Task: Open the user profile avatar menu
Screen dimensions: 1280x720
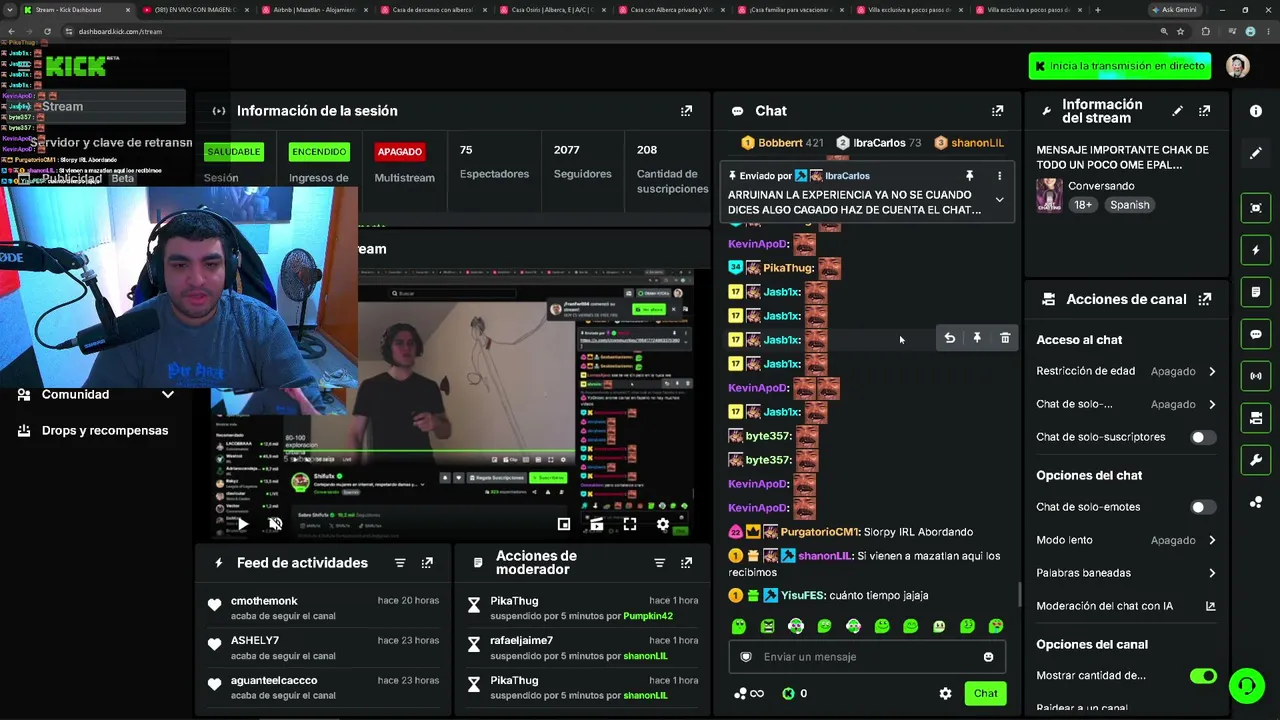Action: click(x=1238, y=66)
